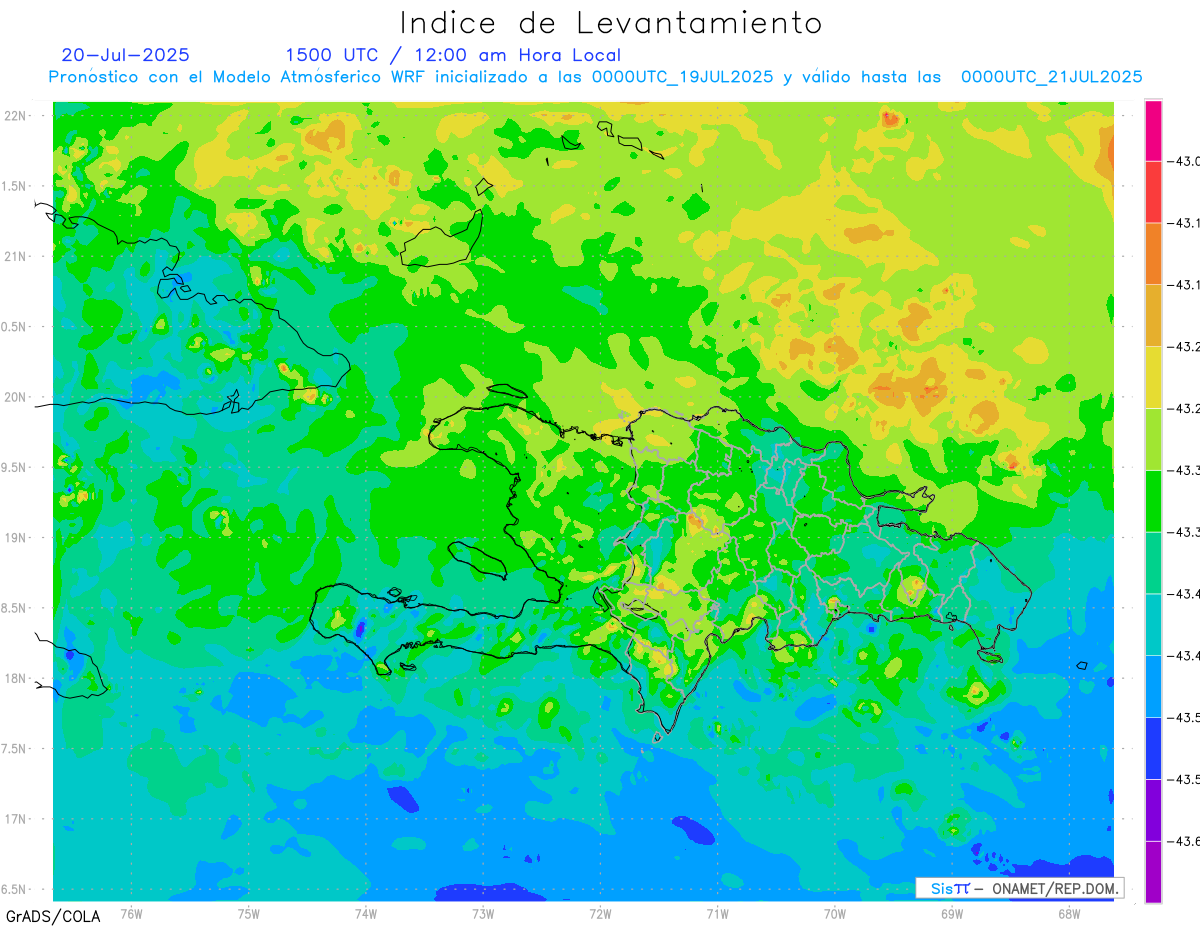Select the date text '20-Jul-2025'
Screen dimensions: 1200x927
(125, 55)
